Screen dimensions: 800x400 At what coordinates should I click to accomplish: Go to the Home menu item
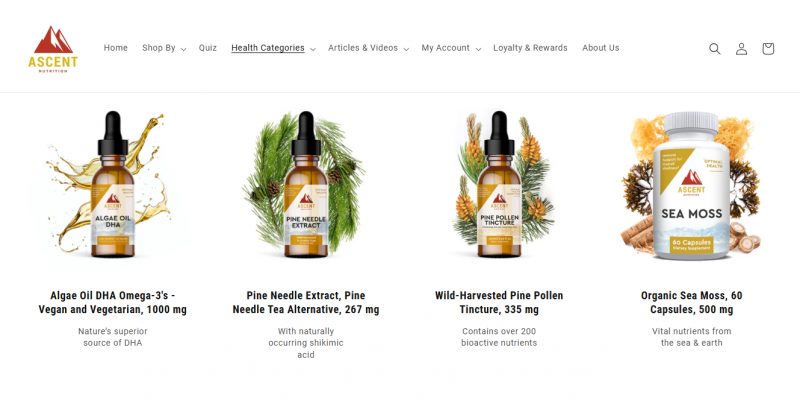pos(116,48)
